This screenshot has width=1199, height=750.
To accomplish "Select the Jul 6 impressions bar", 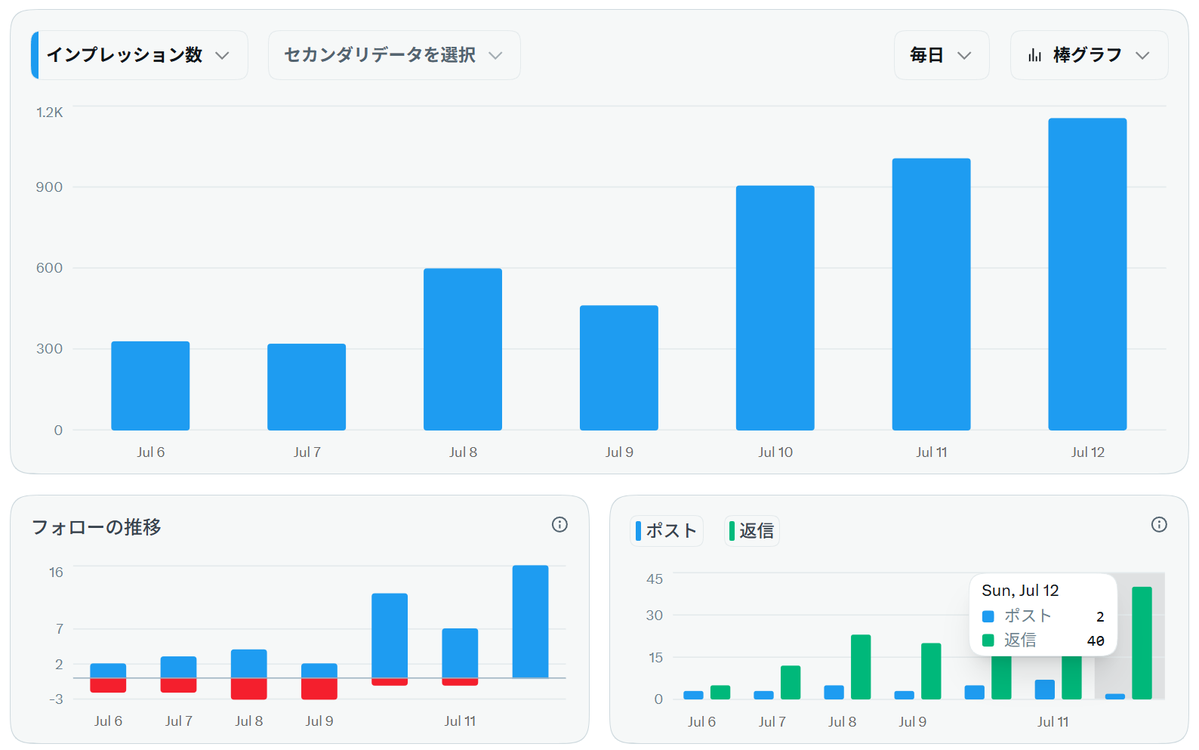I will (x=151, y=385).
